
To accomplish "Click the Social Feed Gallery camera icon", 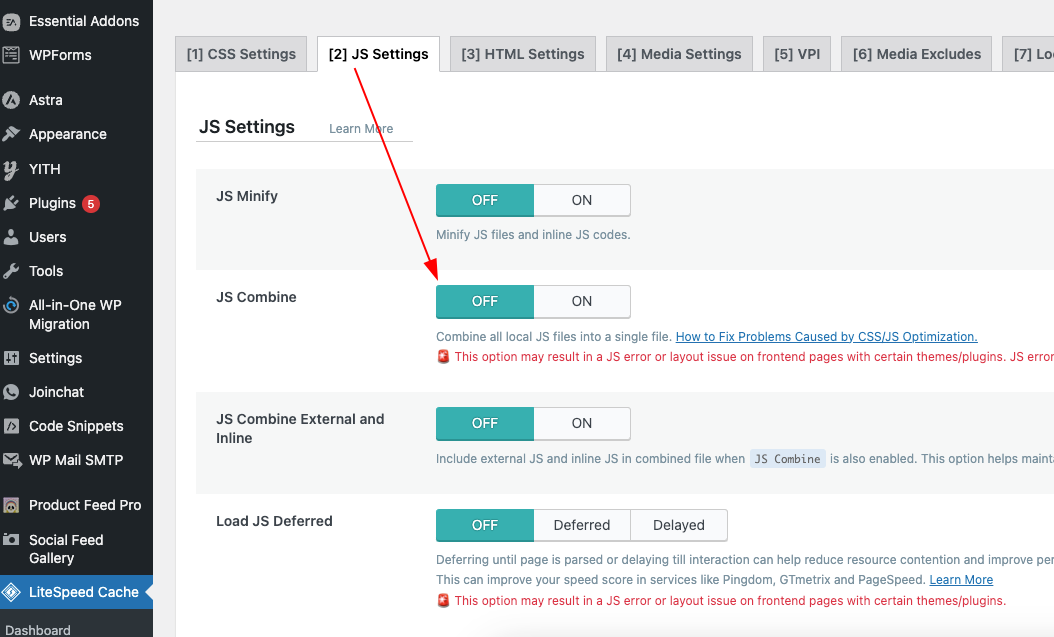I will click(x=11, y=540).
